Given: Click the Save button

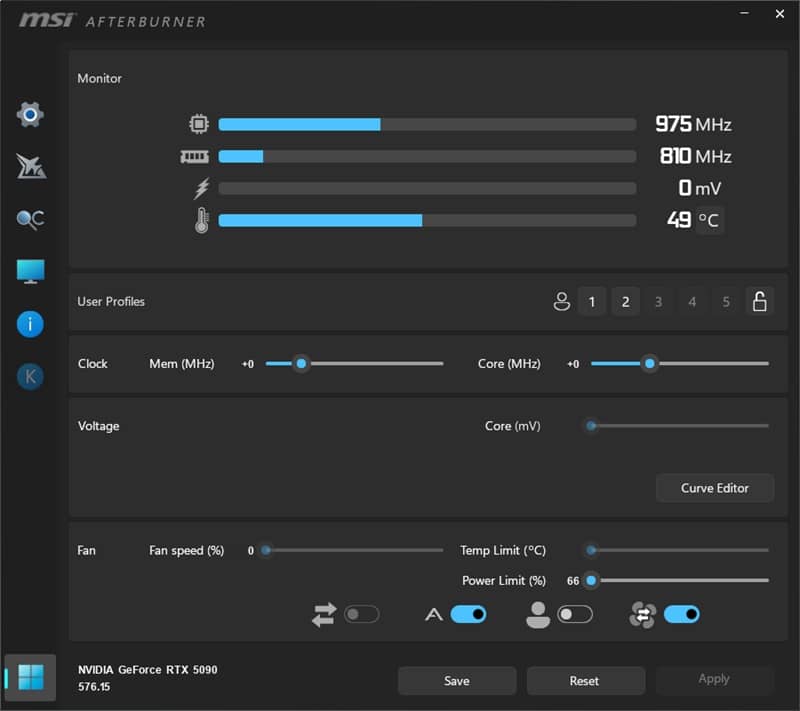Looking at the screenshot, I should tap(457, 681).
